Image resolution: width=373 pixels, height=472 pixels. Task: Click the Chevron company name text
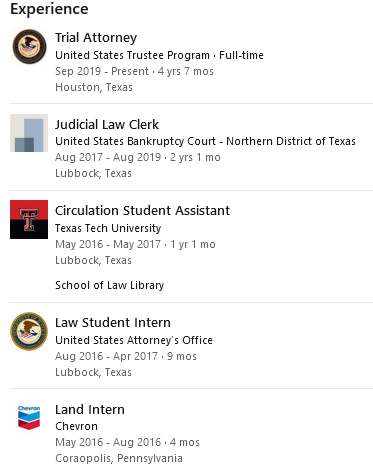point(76,426)
